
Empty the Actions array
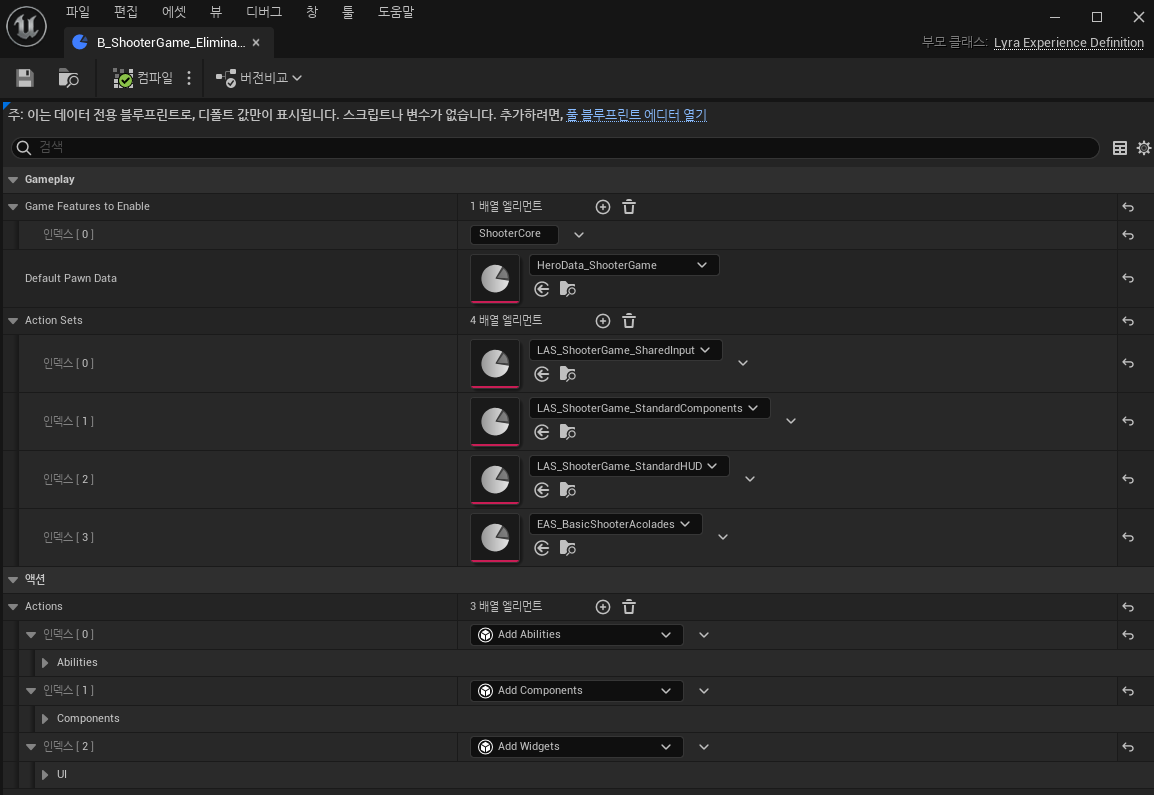pyautogui.click(x=629, y=607)
